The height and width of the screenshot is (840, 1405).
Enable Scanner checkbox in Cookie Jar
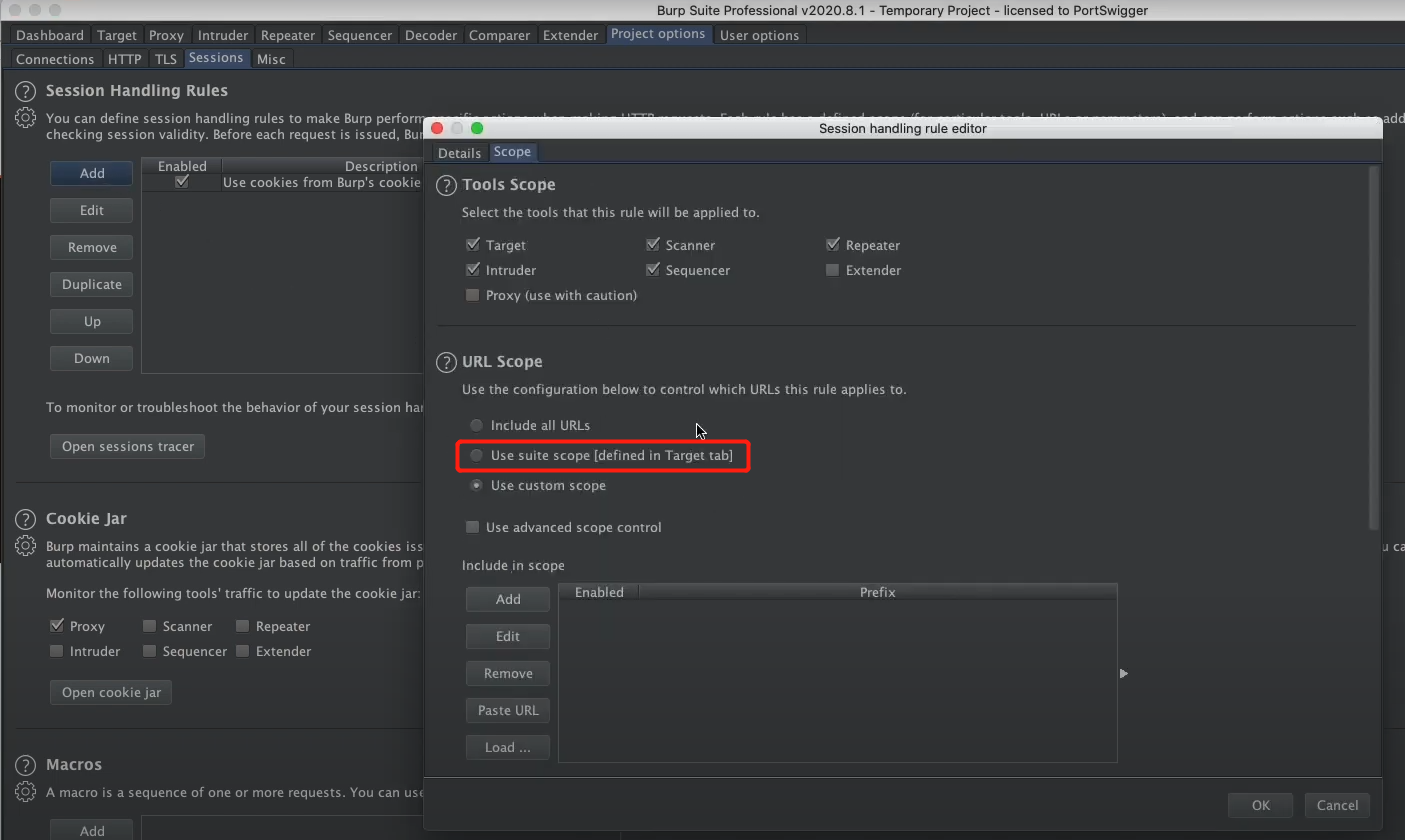pos(149,626)
